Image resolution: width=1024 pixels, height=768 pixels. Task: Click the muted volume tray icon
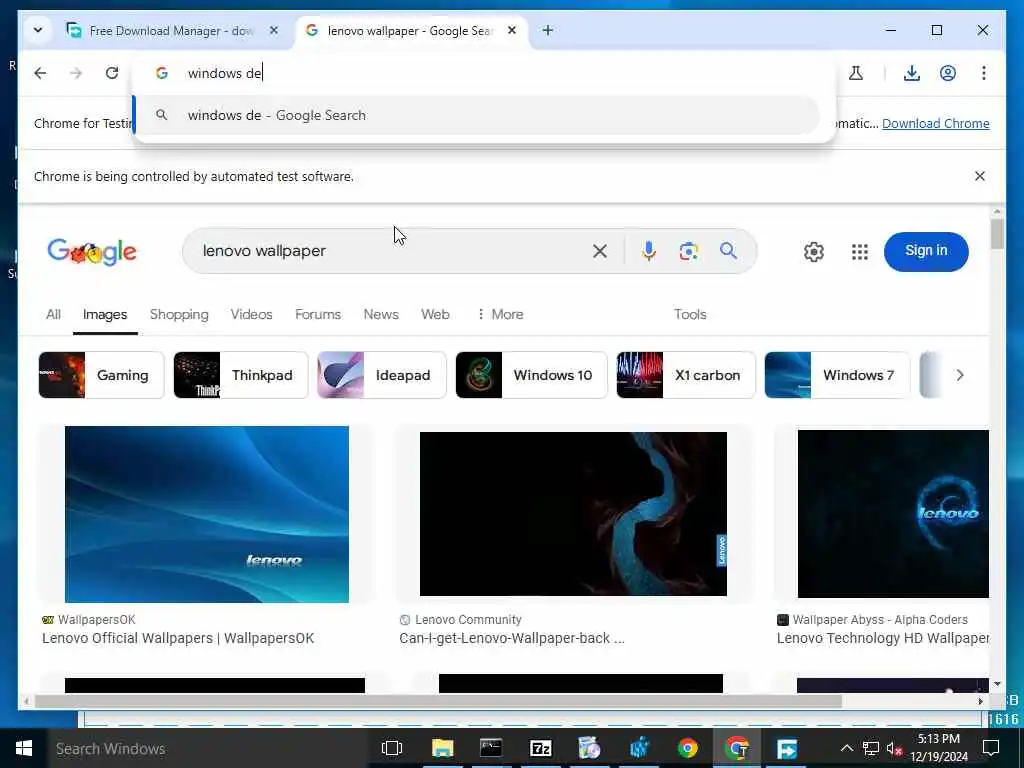pos(894,748)
